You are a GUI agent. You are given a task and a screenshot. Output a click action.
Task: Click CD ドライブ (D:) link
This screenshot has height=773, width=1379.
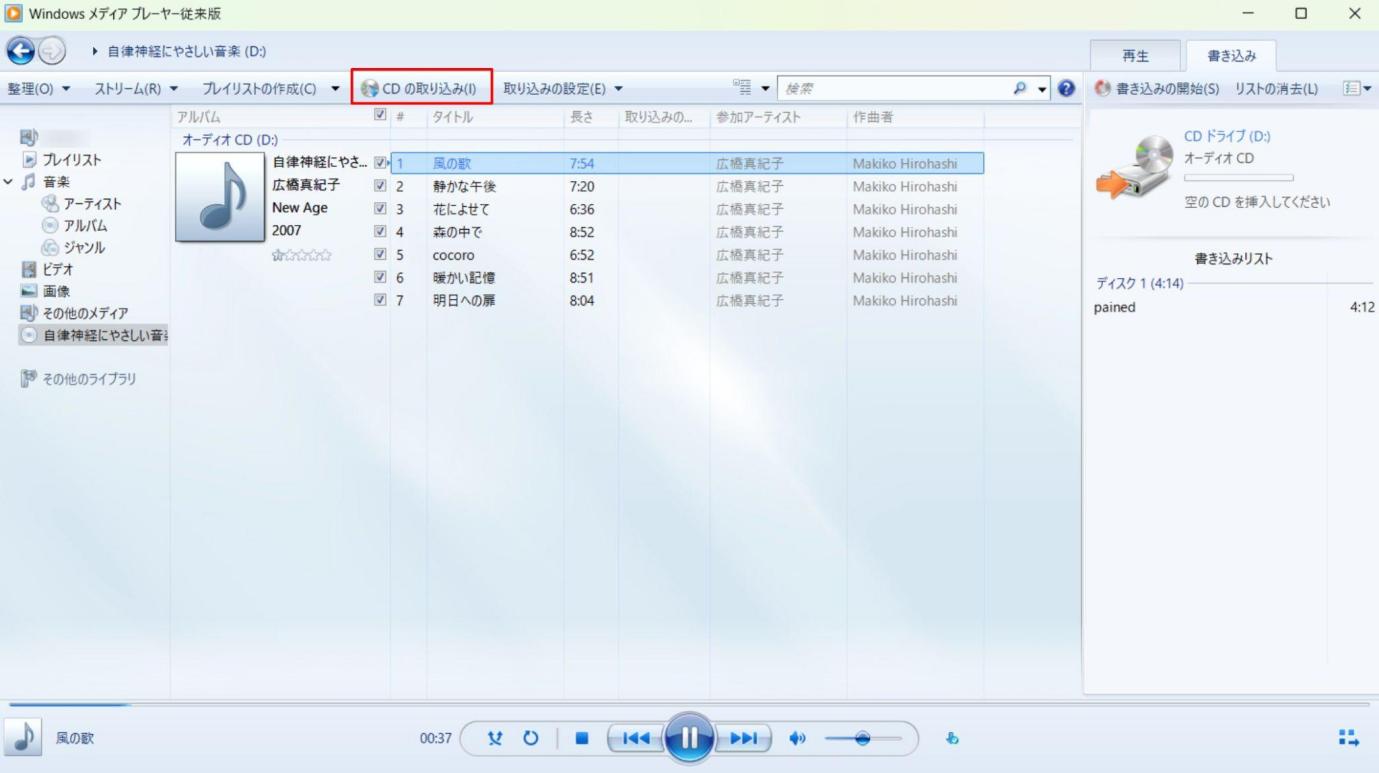point(1227,137)
